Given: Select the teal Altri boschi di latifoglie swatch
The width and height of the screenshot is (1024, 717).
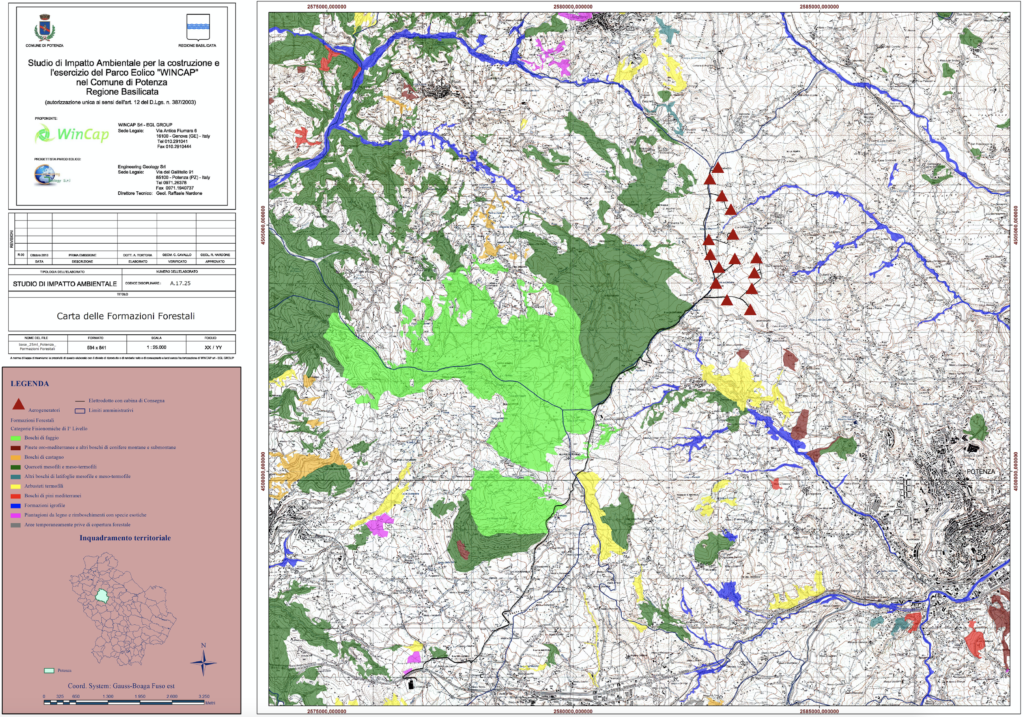Looking at the screenshot, I should [x=15, y=477].
